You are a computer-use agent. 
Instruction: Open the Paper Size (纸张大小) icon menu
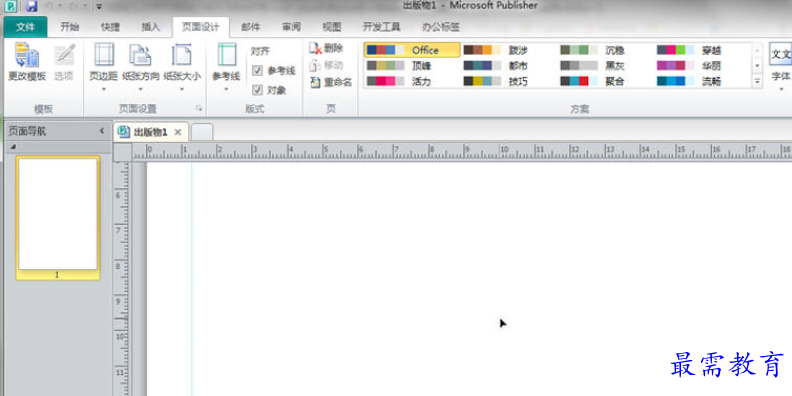coord(182,55)
